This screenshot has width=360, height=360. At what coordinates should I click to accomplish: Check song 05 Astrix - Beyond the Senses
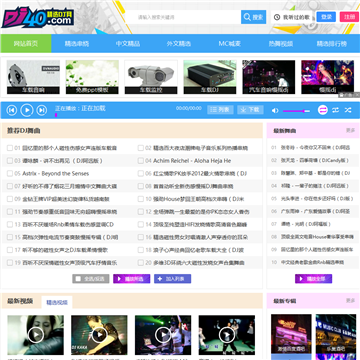[x=10, y=173]
